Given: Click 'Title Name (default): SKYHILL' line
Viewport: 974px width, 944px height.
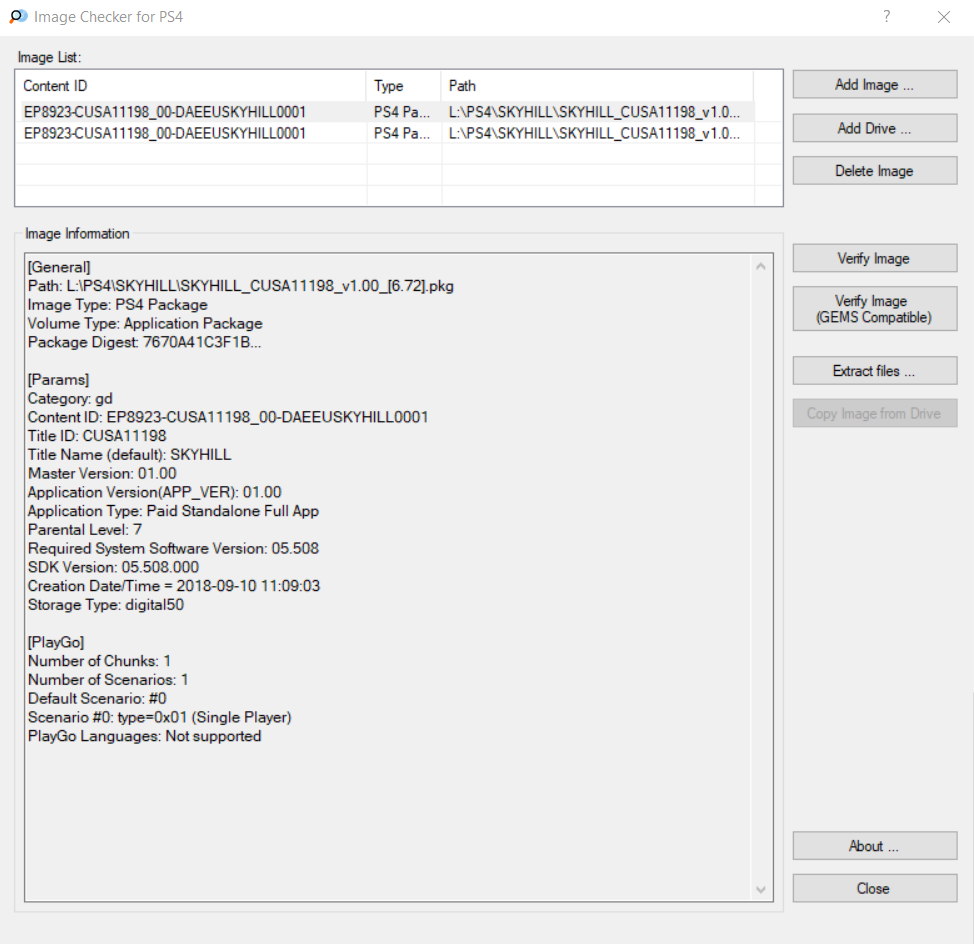Looking at the screenshot, I should click(x=129, y=454).
